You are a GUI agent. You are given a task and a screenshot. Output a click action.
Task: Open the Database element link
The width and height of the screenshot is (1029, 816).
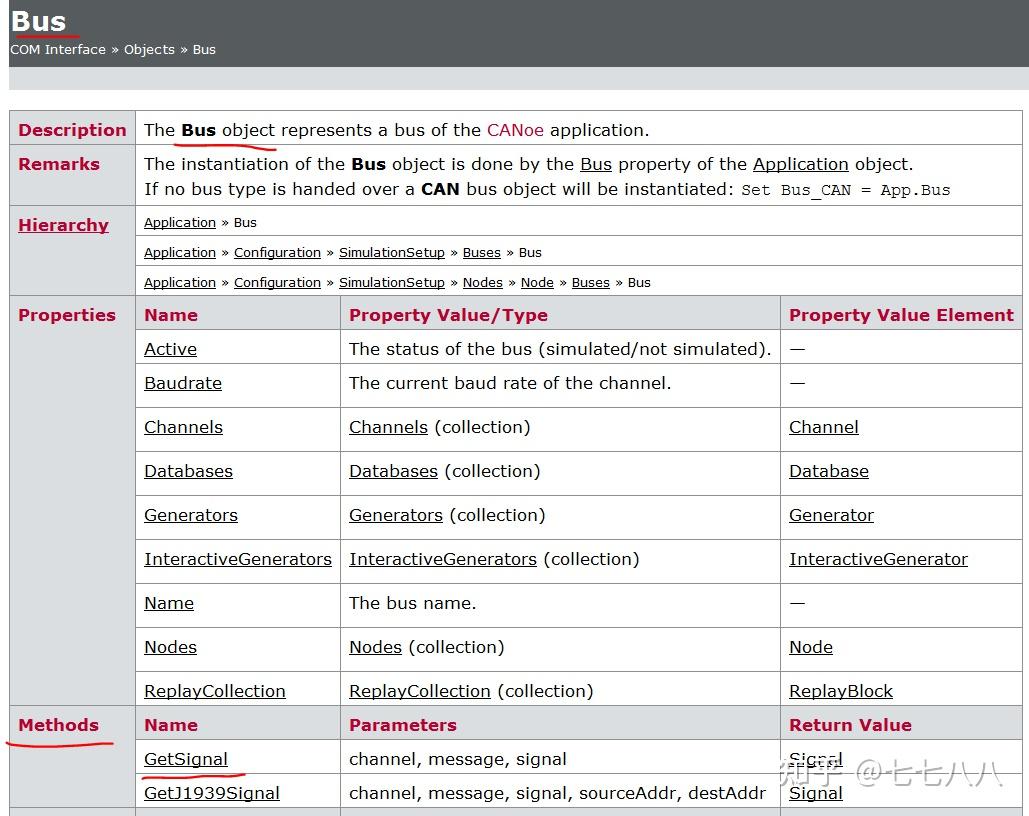coord(828,471)
